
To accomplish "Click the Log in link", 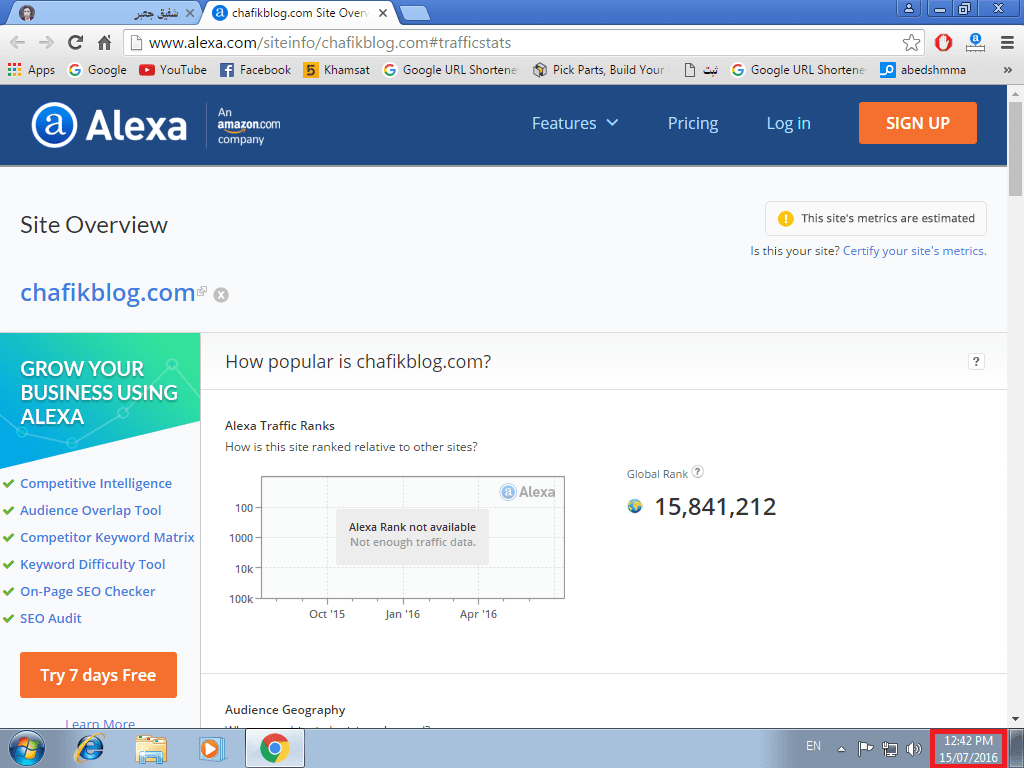I will coord(788,123).
